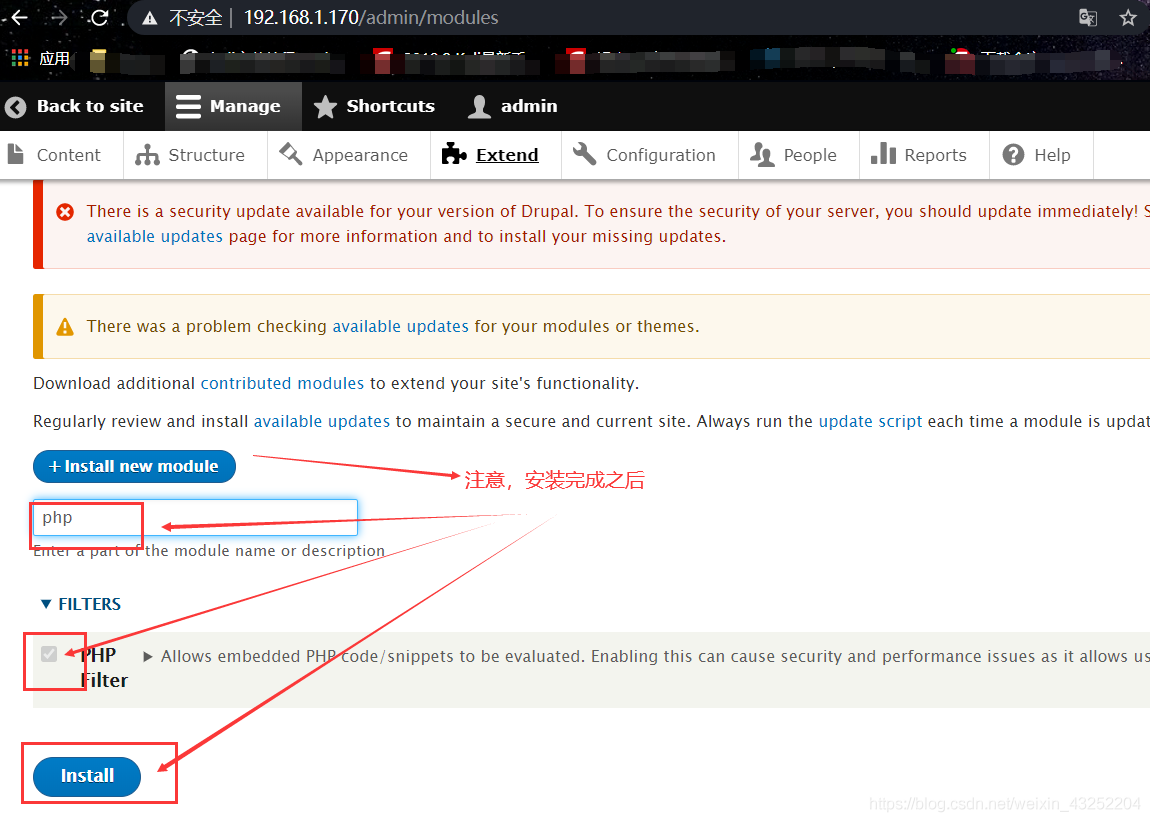Open the Reports menu
The image size is (1150, 822).
click(924, 155)
